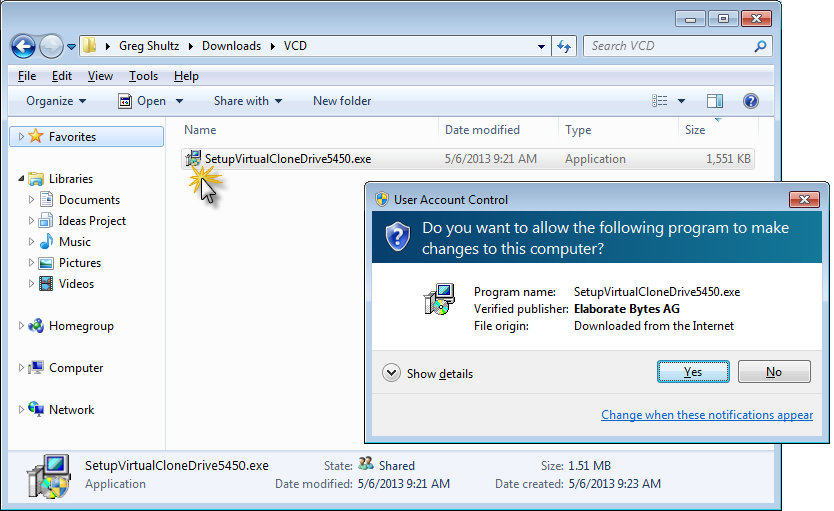Image resolution: width=834 pixels, height=511 pixels.
Task: Click the Music note icon
Action: pos(47,241)
